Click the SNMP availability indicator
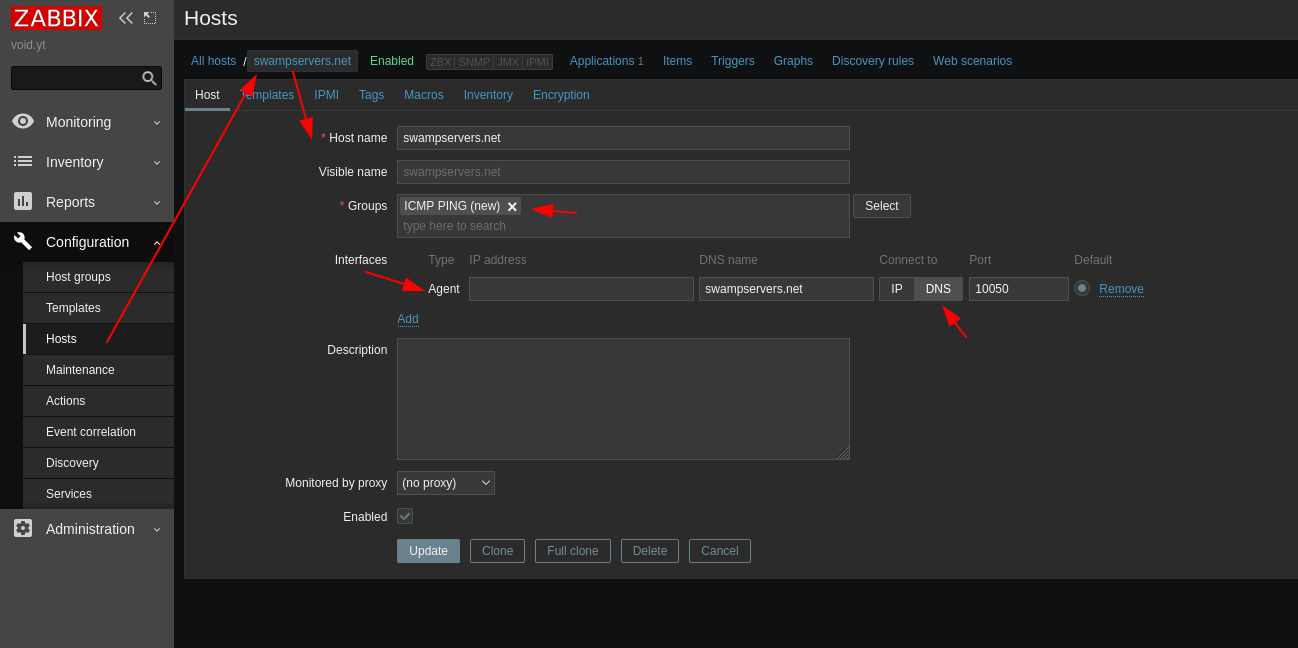Image resolution: width=1298 pixels, height=648 pixels. [474, 62]
